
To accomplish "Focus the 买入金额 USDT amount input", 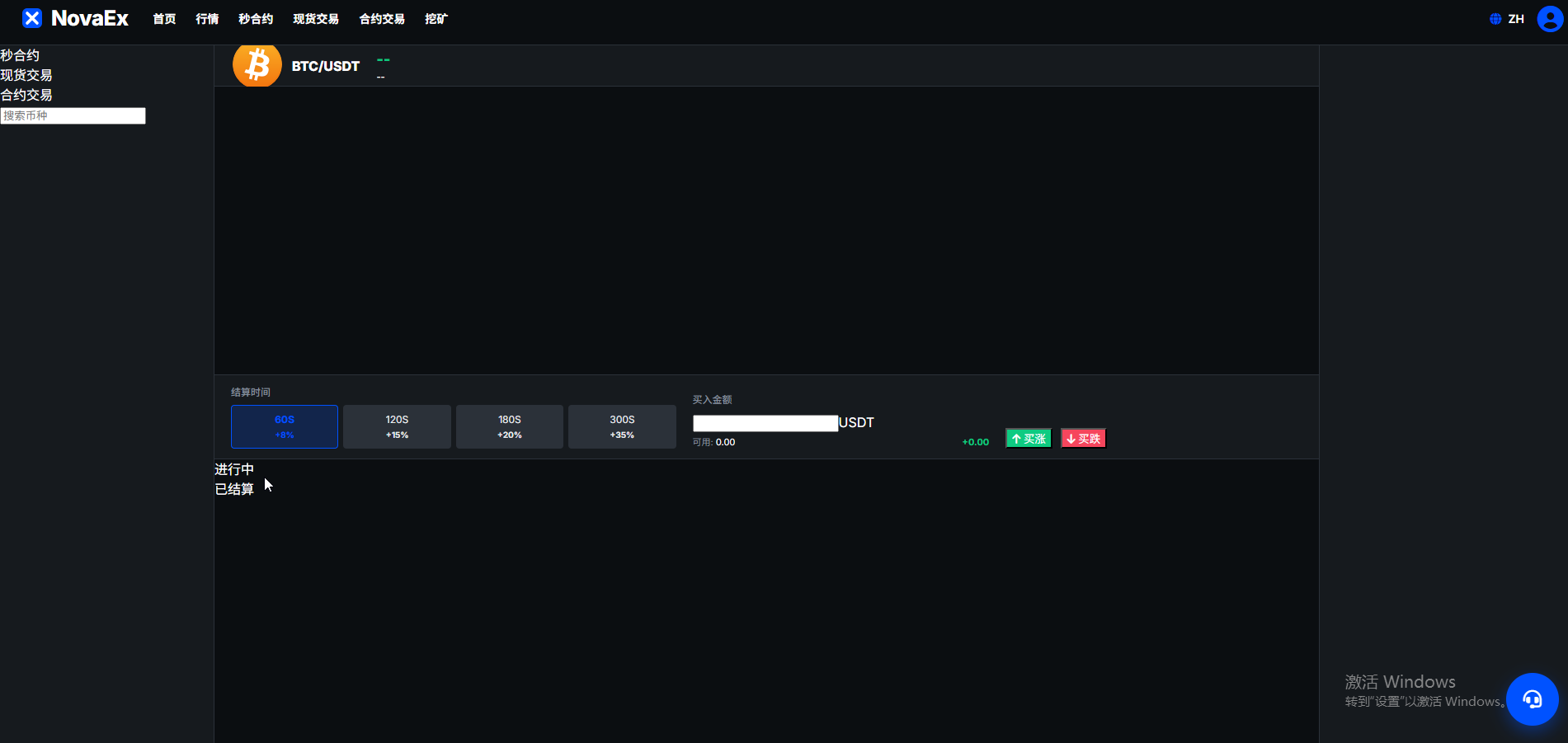I will [x=765, y=423].
